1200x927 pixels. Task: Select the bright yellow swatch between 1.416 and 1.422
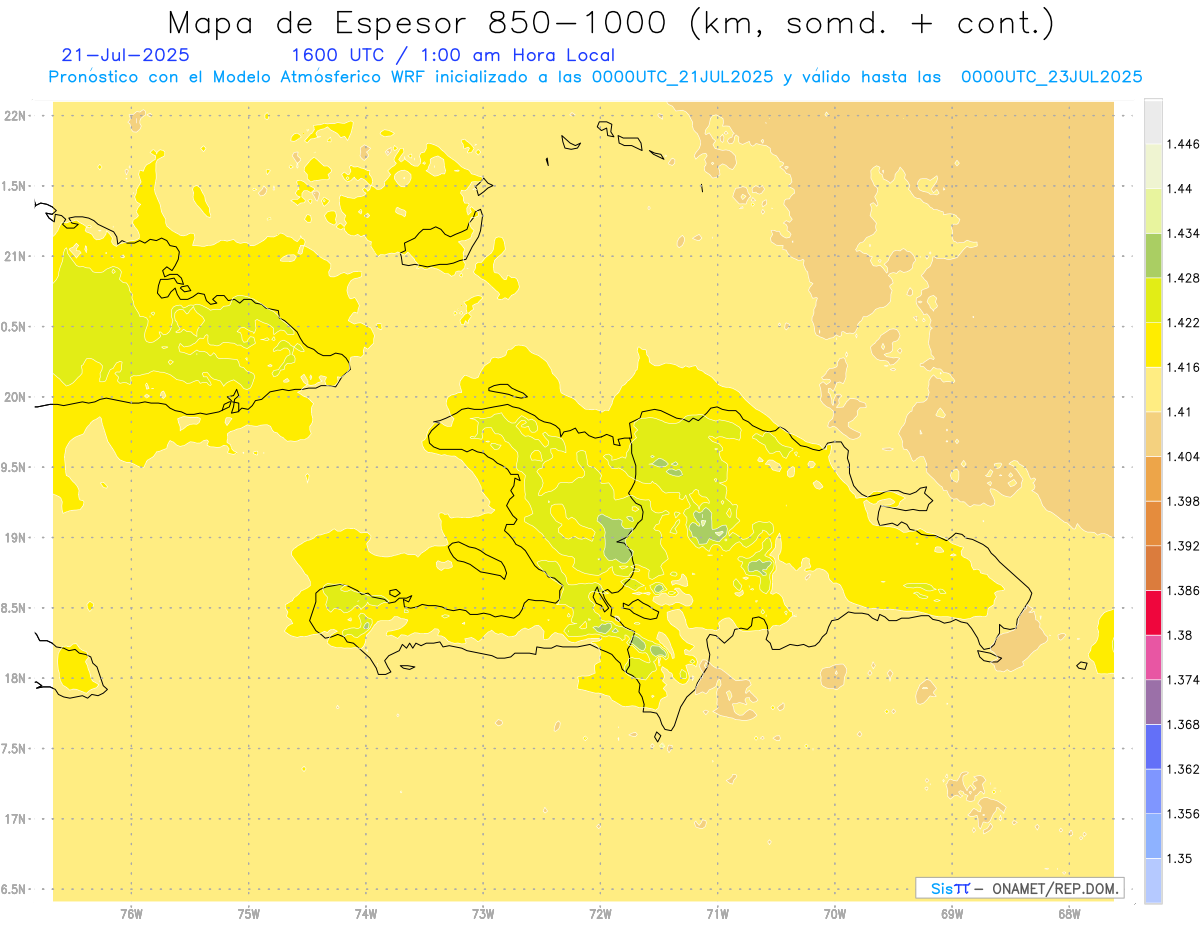click(1153, 345)
